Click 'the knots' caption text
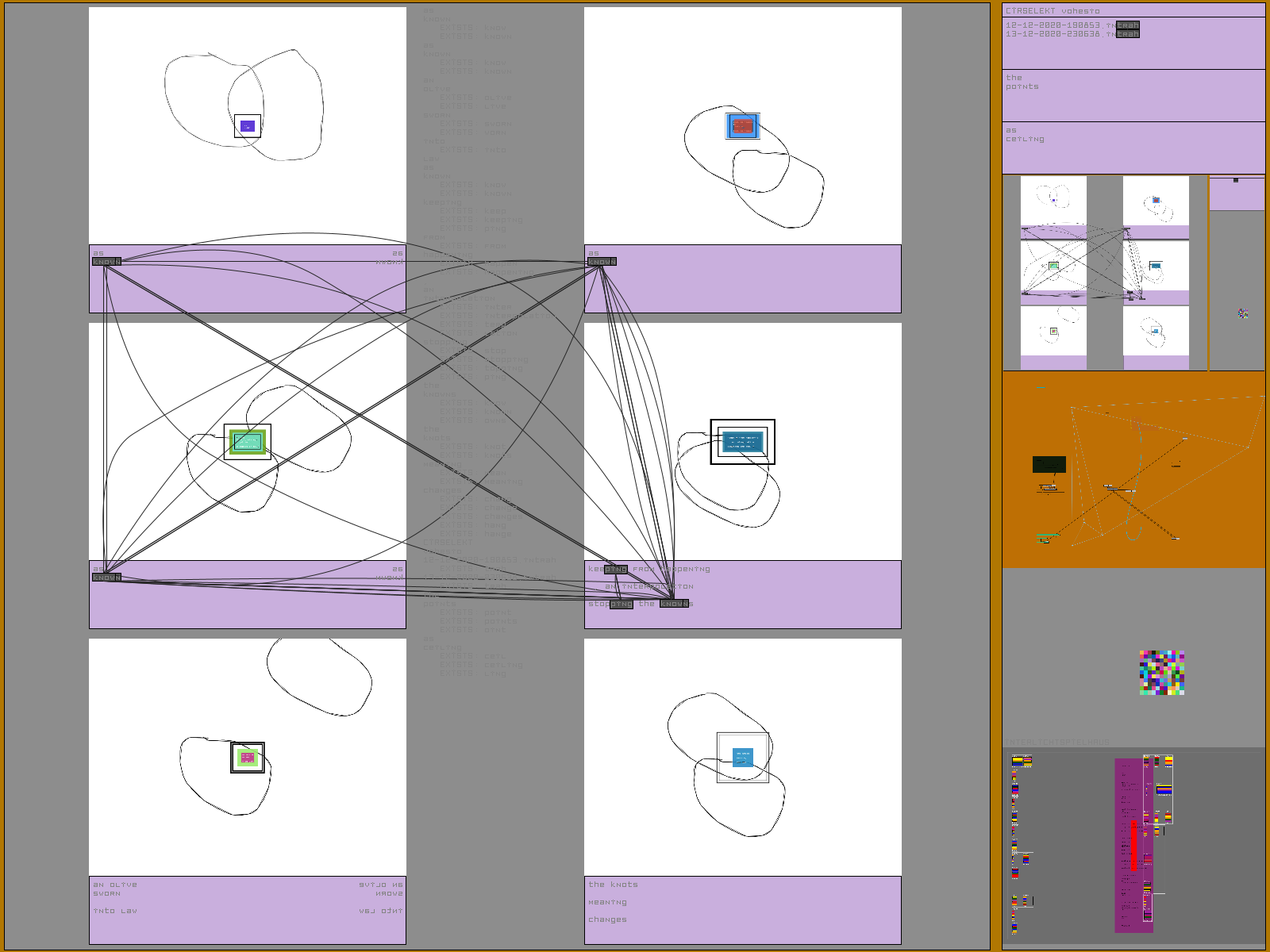1270x952 pixels. (x=613, y=885)
